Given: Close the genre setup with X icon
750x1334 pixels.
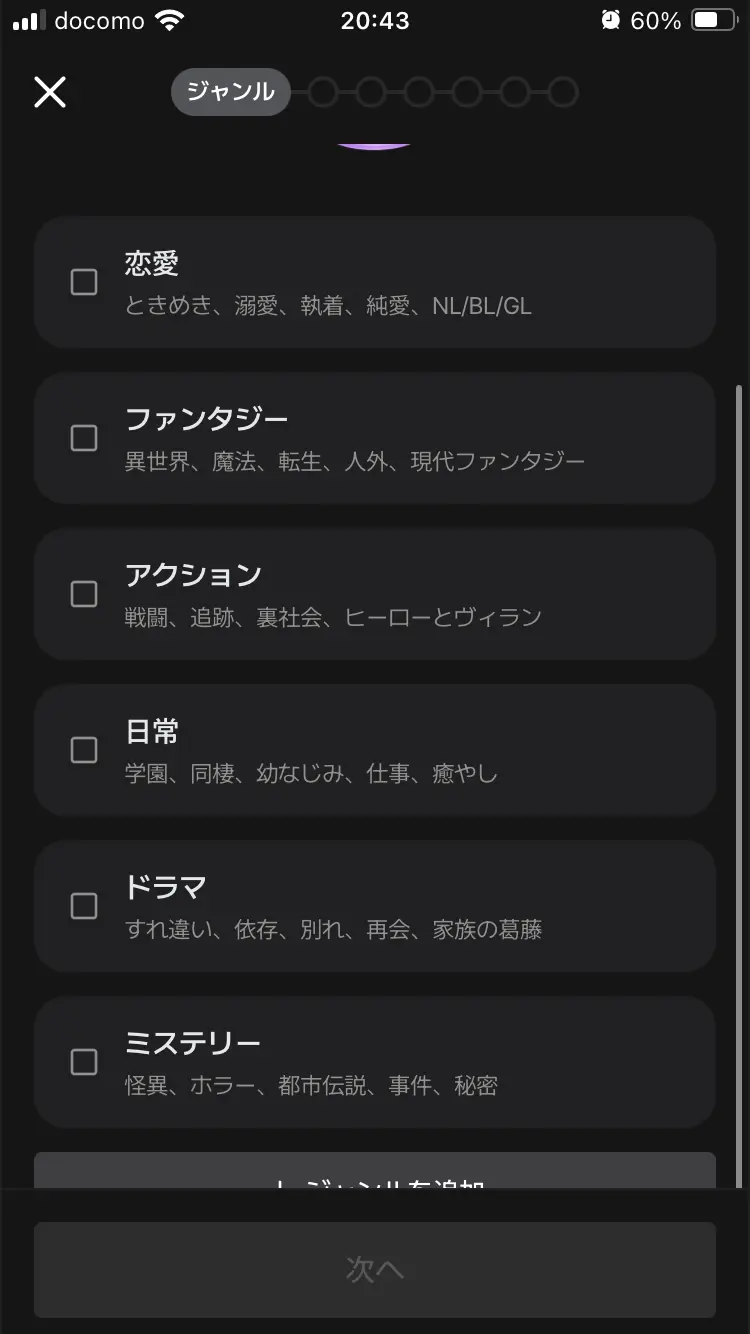Looking at the screenshot, I should pos(50,93).
